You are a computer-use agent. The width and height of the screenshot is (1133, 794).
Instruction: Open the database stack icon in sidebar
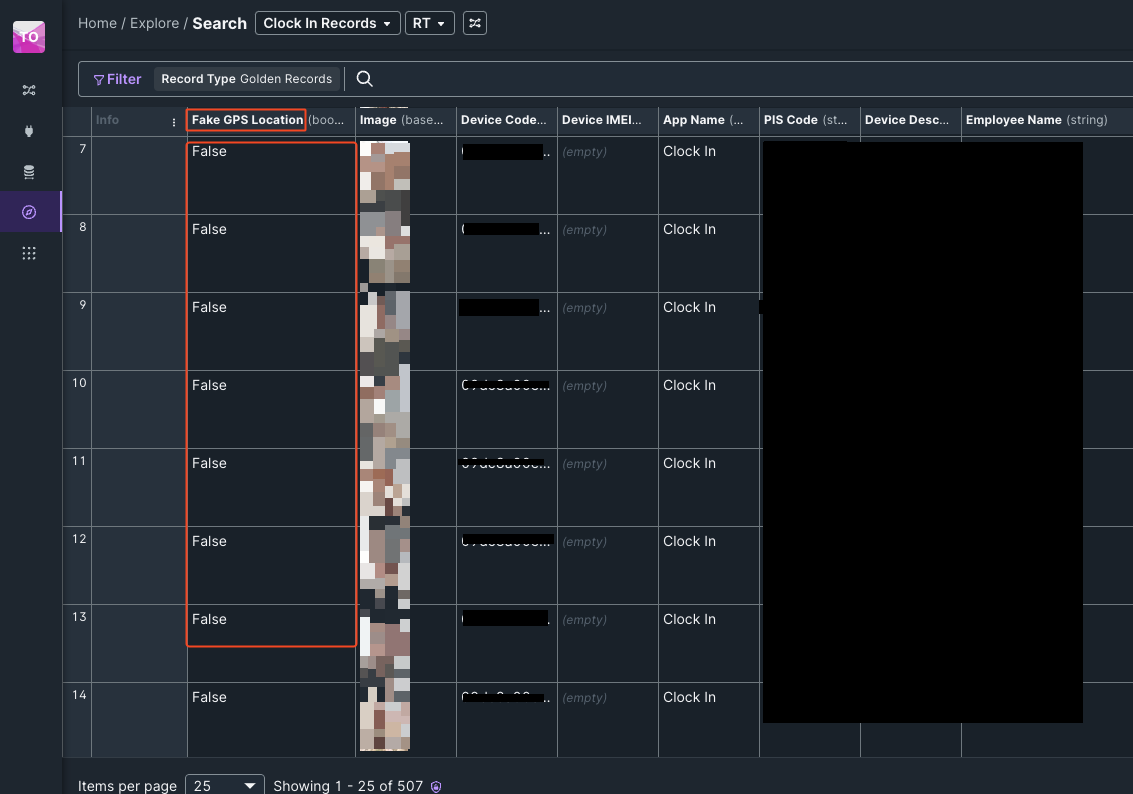(x=29, y=172)
